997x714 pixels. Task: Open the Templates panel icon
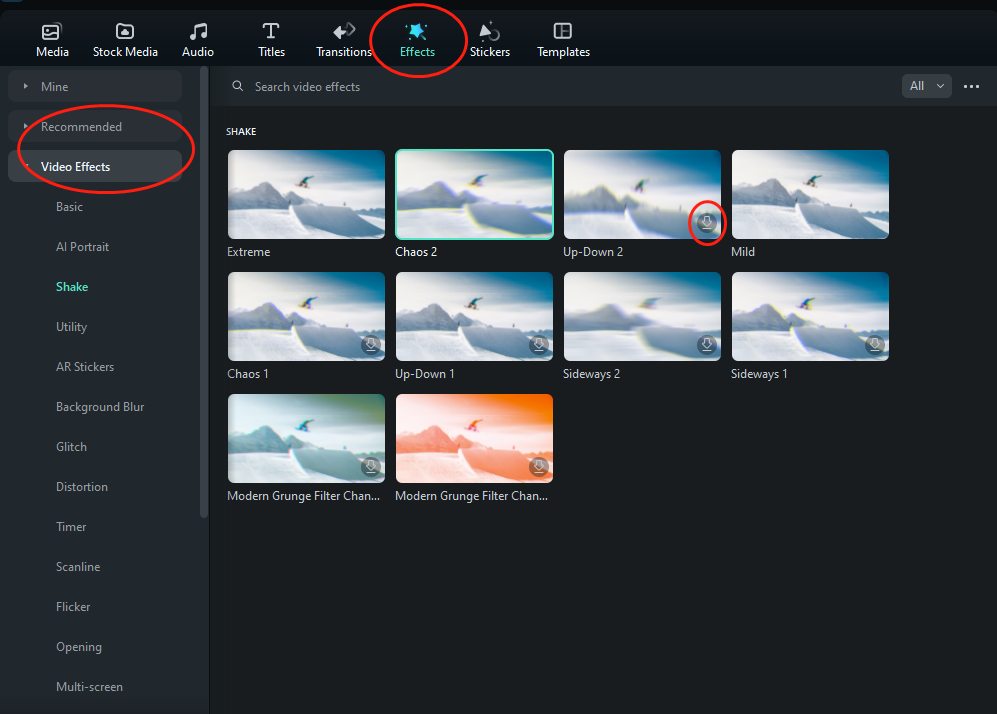(563, 32)
